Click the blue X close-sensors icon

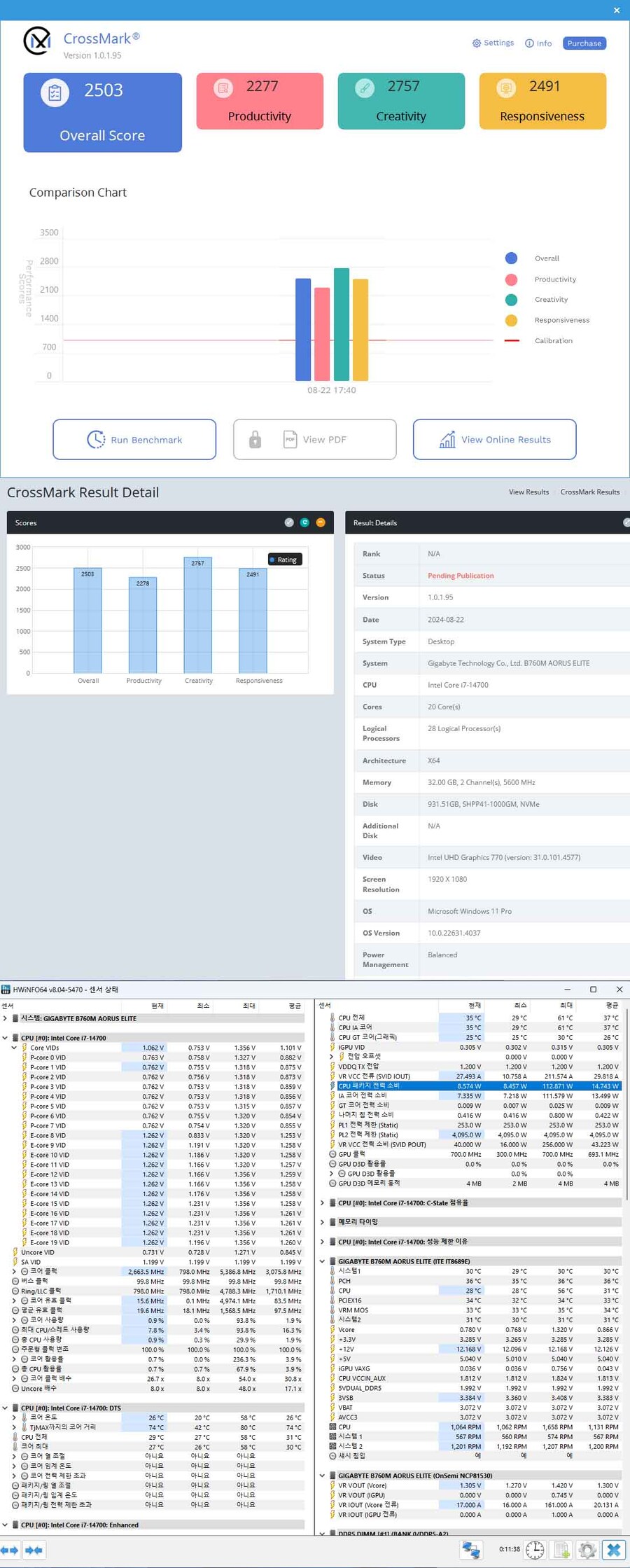(x=614, y=1550)
